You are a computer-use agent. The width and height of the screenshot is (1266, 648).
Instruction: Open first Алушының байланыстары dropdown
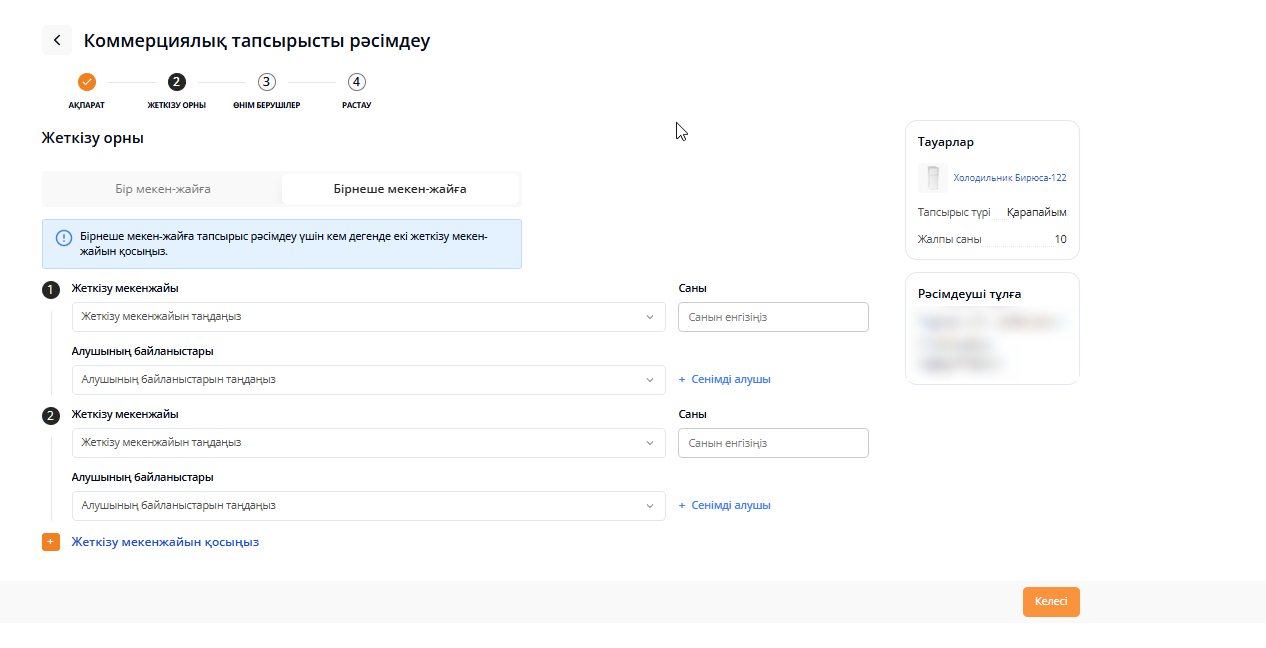tap(368, 380)
